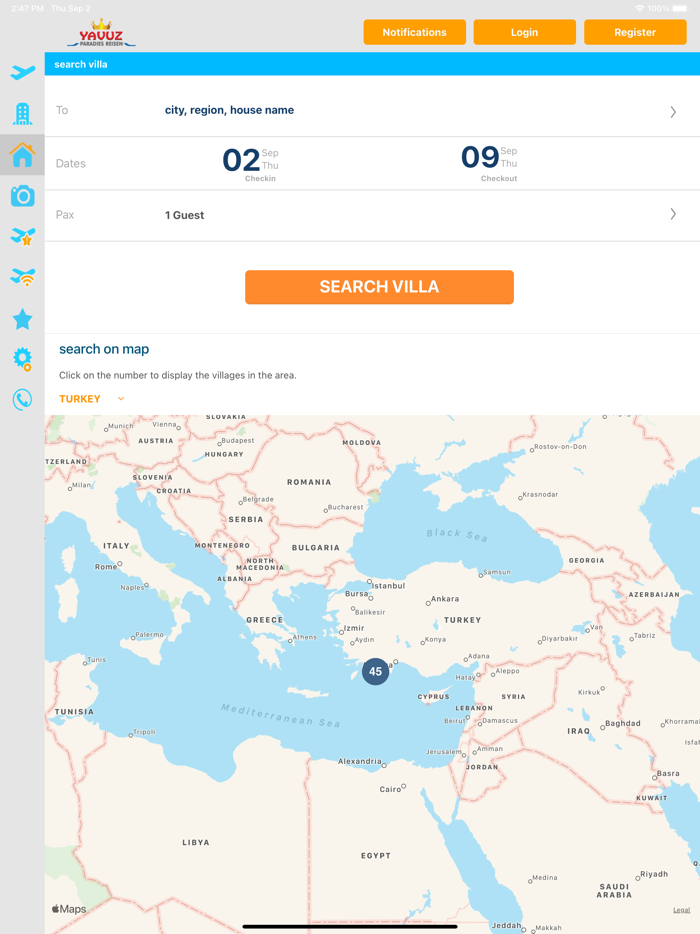Viewport: 700px width, 934px height.
Task: Select the 09 Sep checkout date
Action: pos(490,163)
